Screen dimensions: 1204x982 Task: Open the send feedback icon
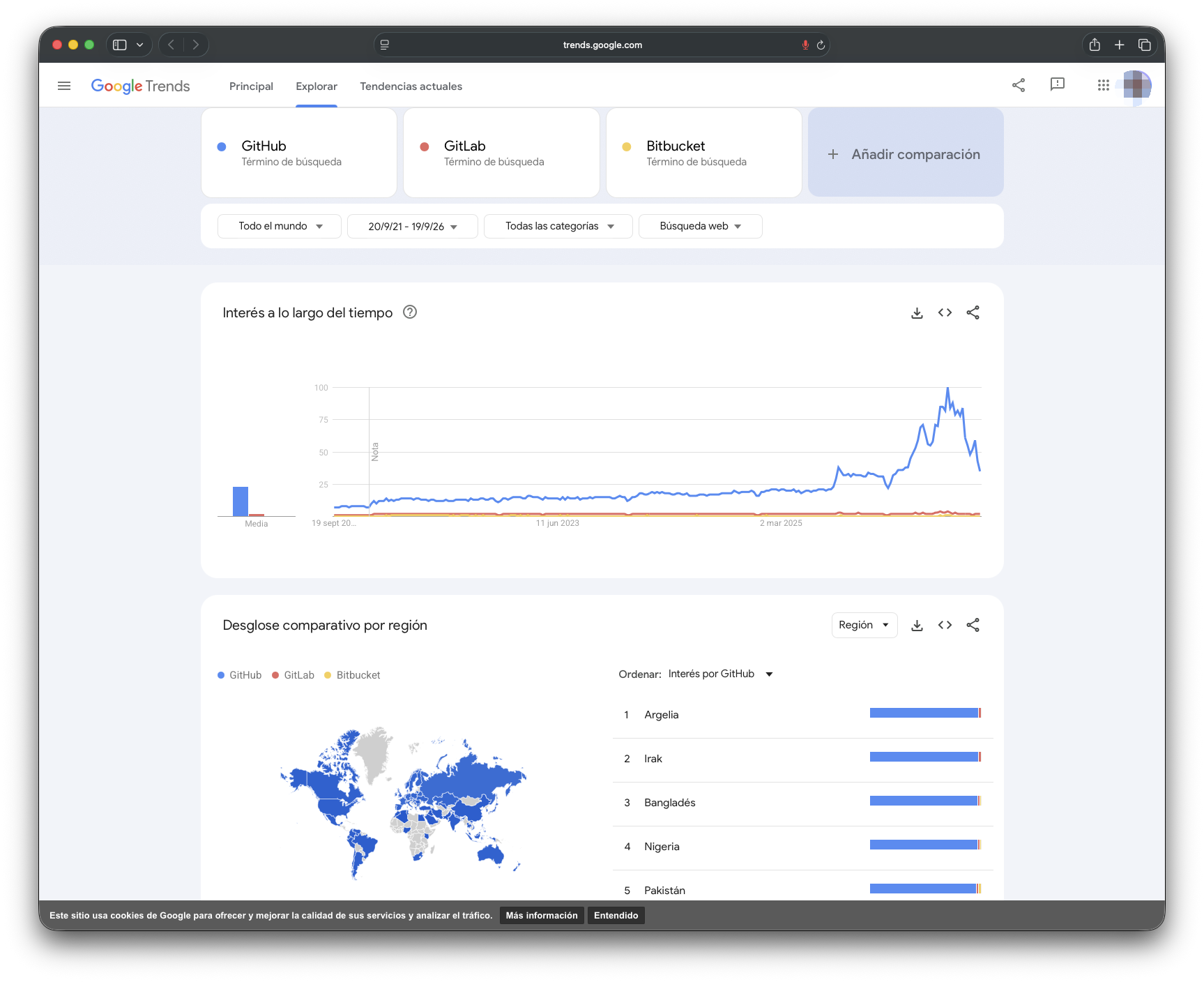coord(1058,84)
